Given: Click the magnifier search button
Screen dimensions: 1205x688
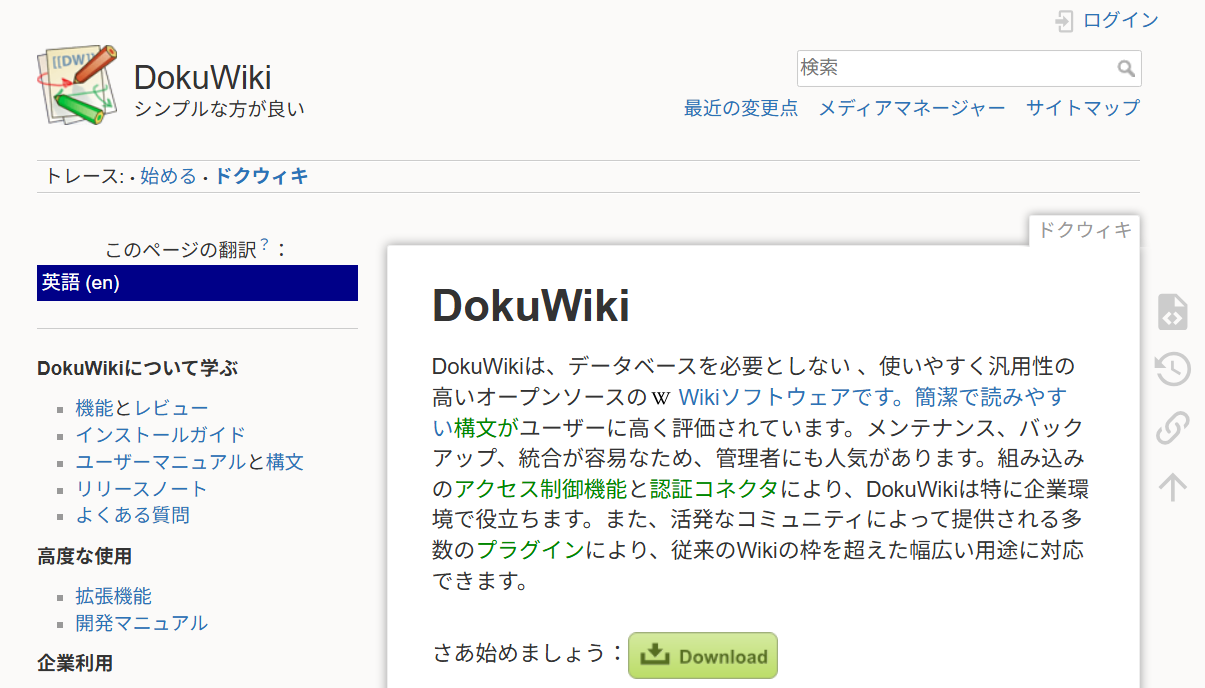Looking at the screenshot, I should pos(1126,69).
